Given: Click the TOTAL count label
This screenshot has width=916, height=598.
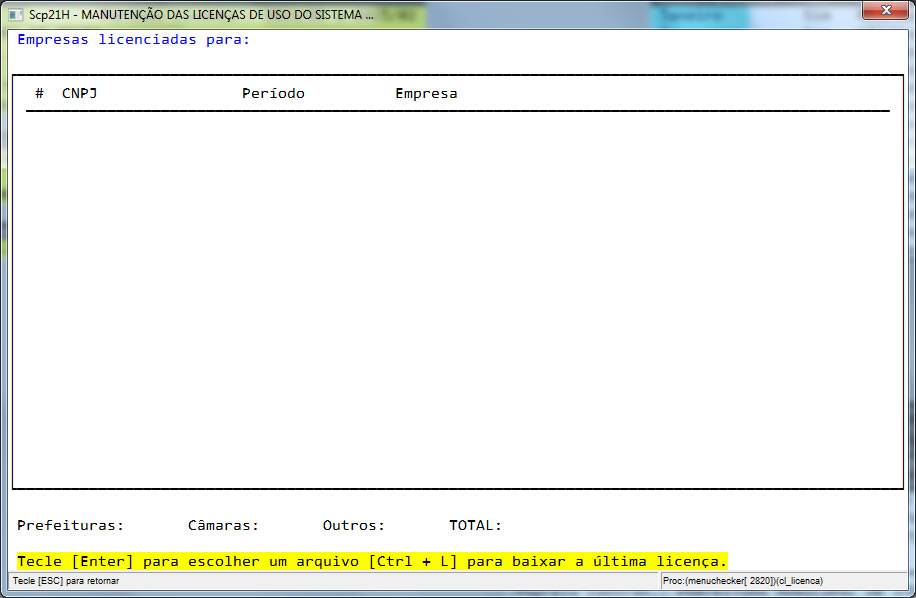Looking at the screenshot, I should (x=476, y=526).
